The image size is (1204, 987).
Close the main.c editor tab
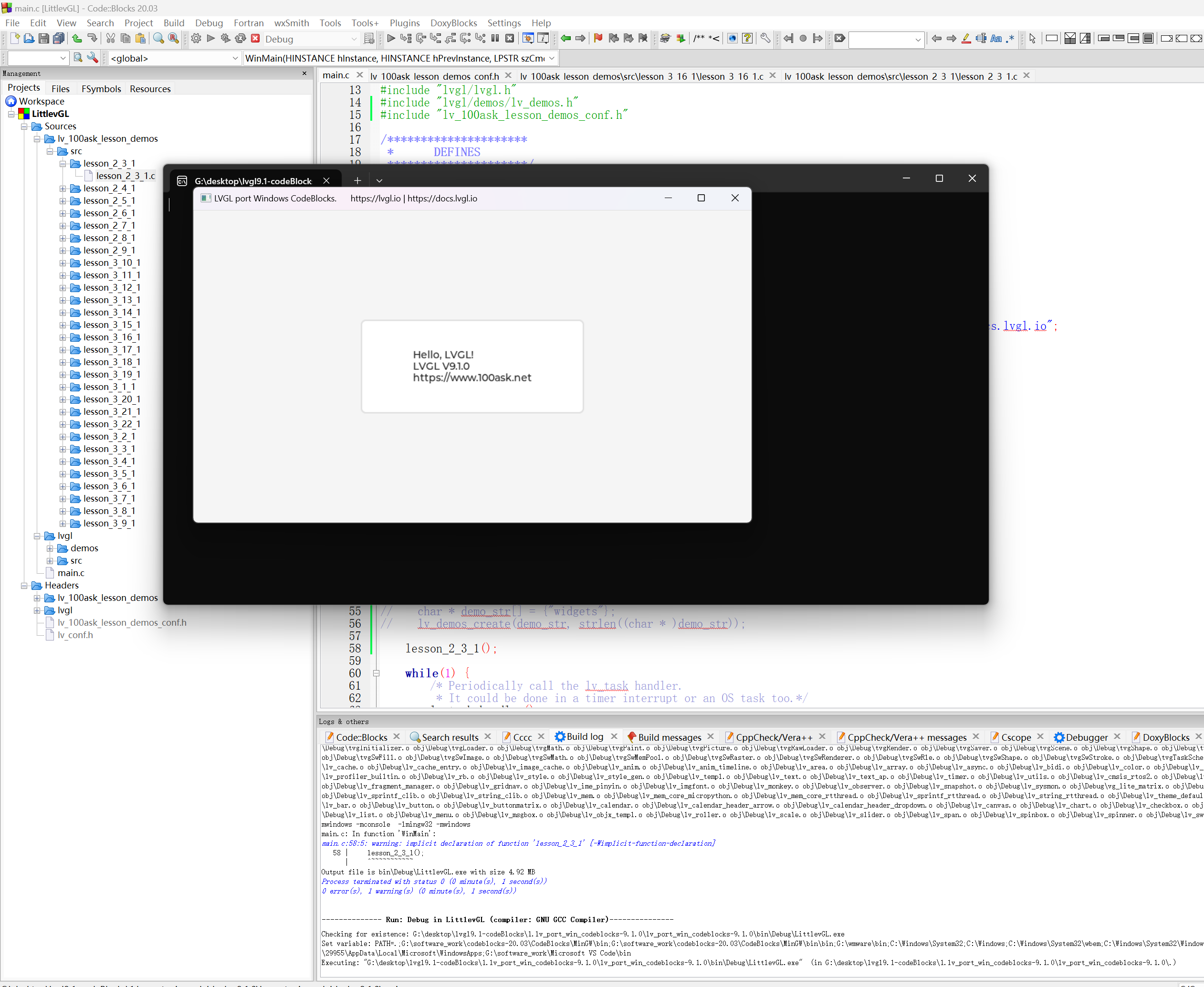359,75
